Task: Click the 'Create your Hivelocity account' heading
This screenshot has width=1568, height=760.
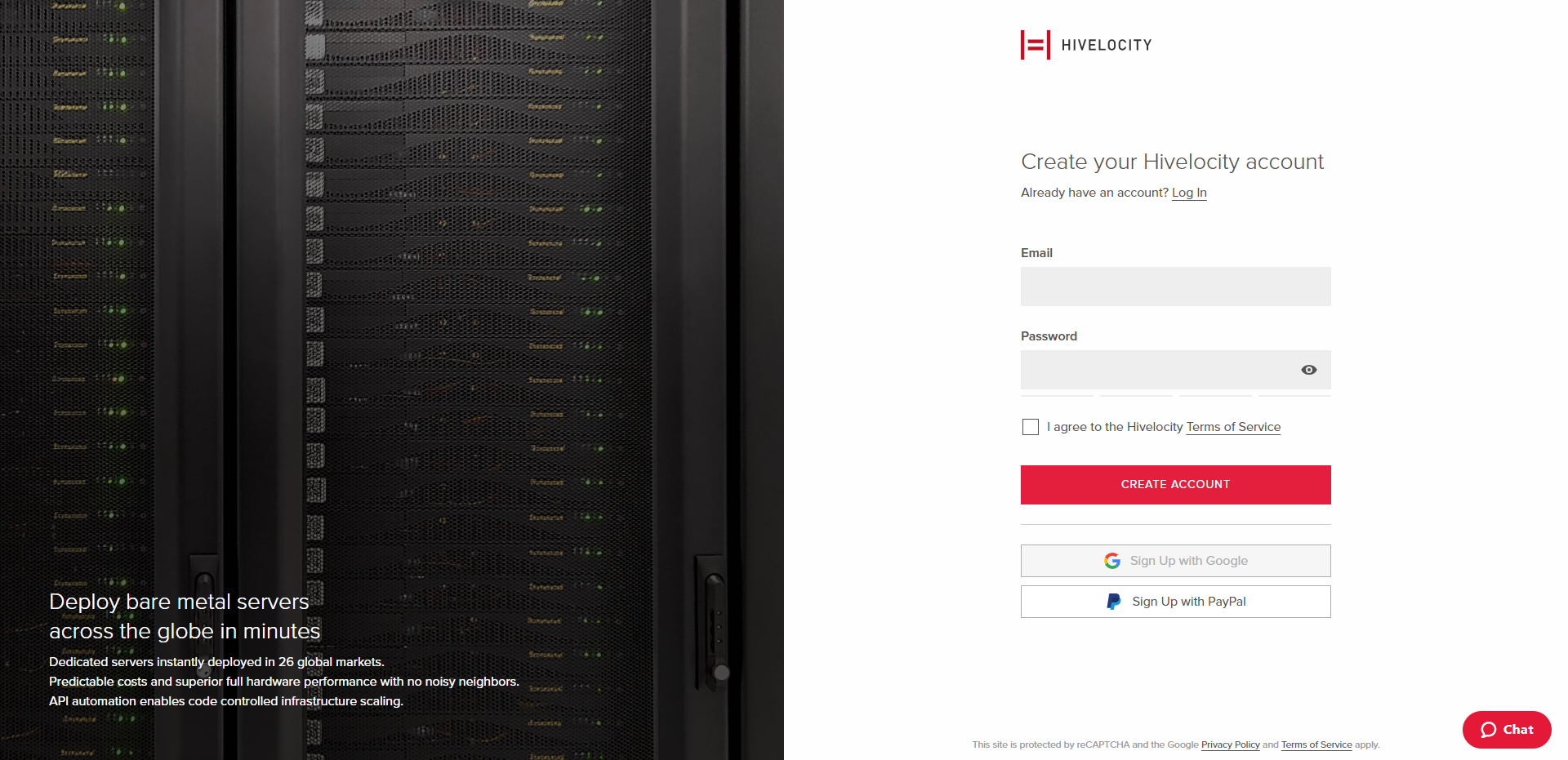Action: pyautogui.click(x=1172, y=162)
